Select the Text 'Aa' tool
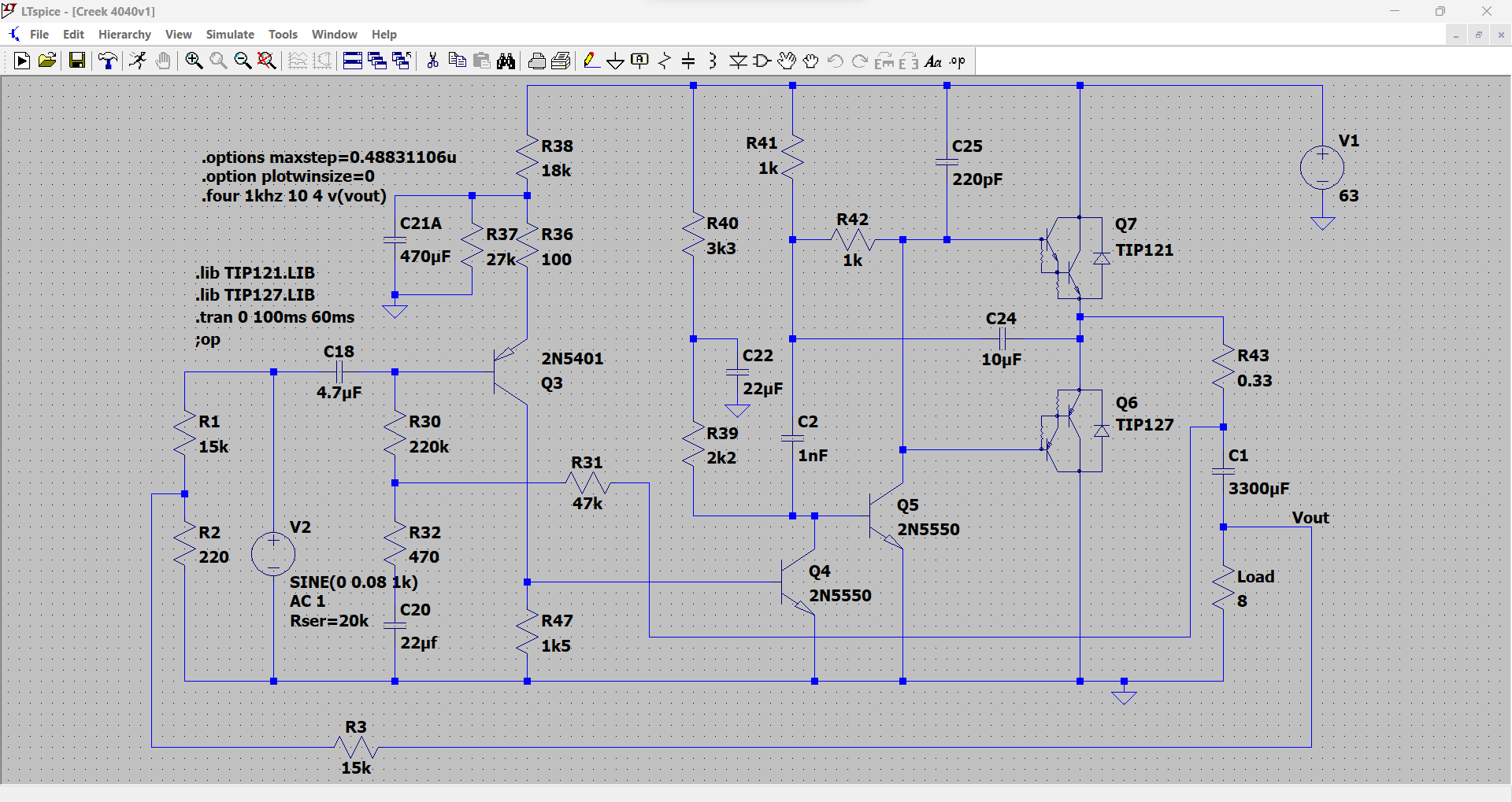 (x=933, y=61)
